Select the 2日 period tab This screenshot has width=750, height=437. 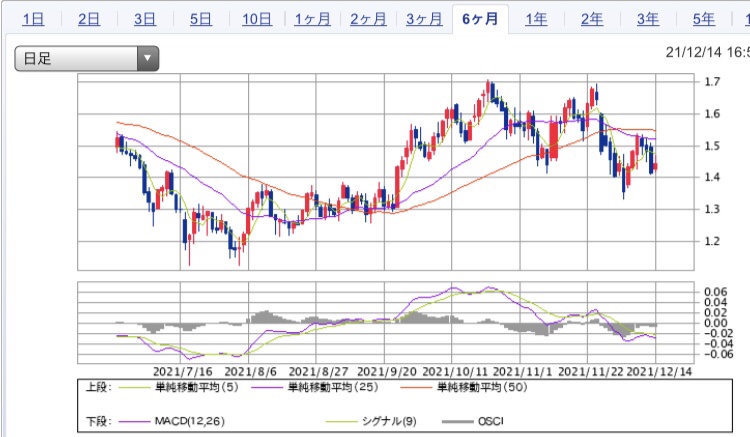coord(88,18)
